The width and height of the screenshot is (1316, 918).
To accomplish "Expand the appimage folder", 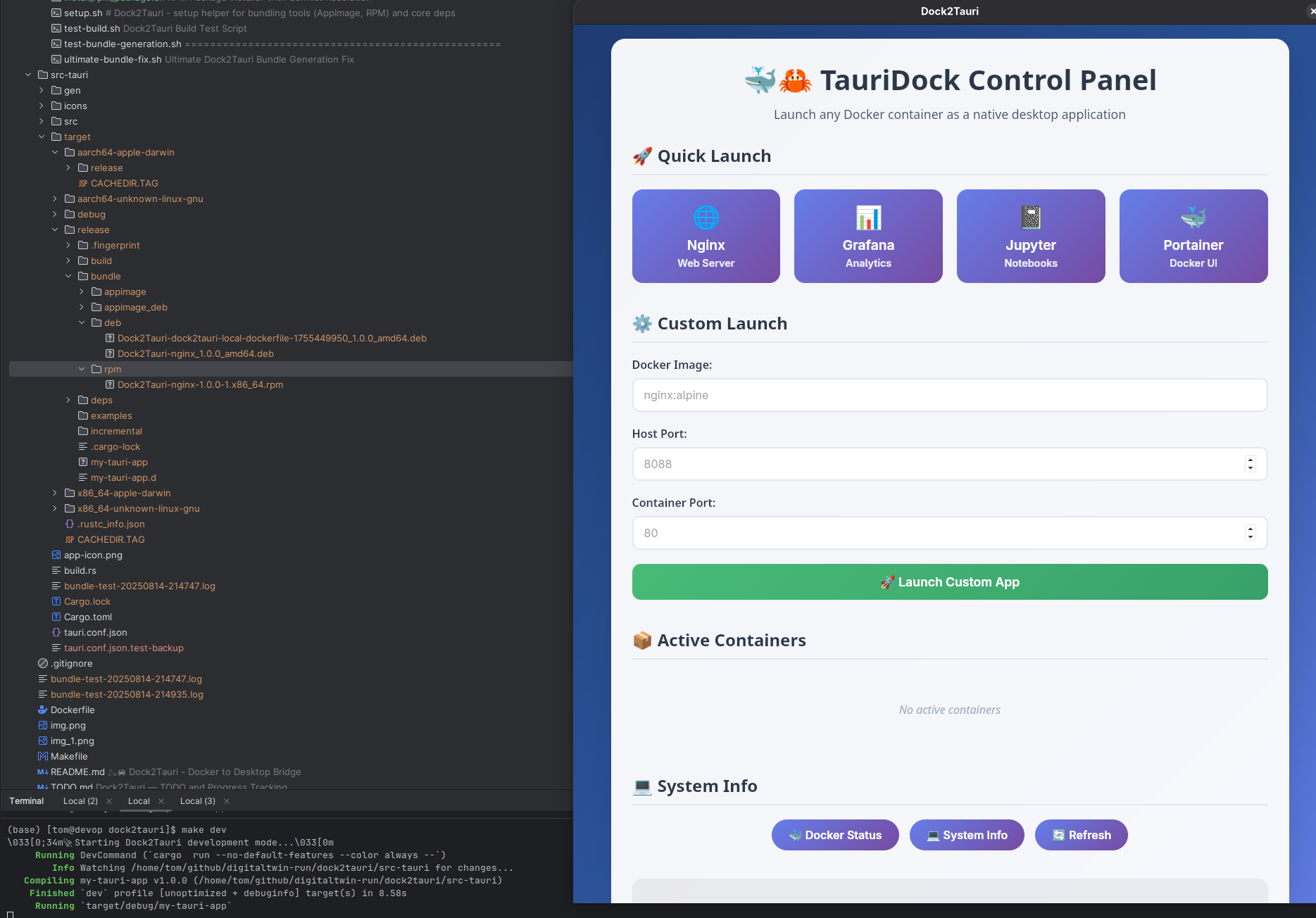I will (x=82, y=291).
